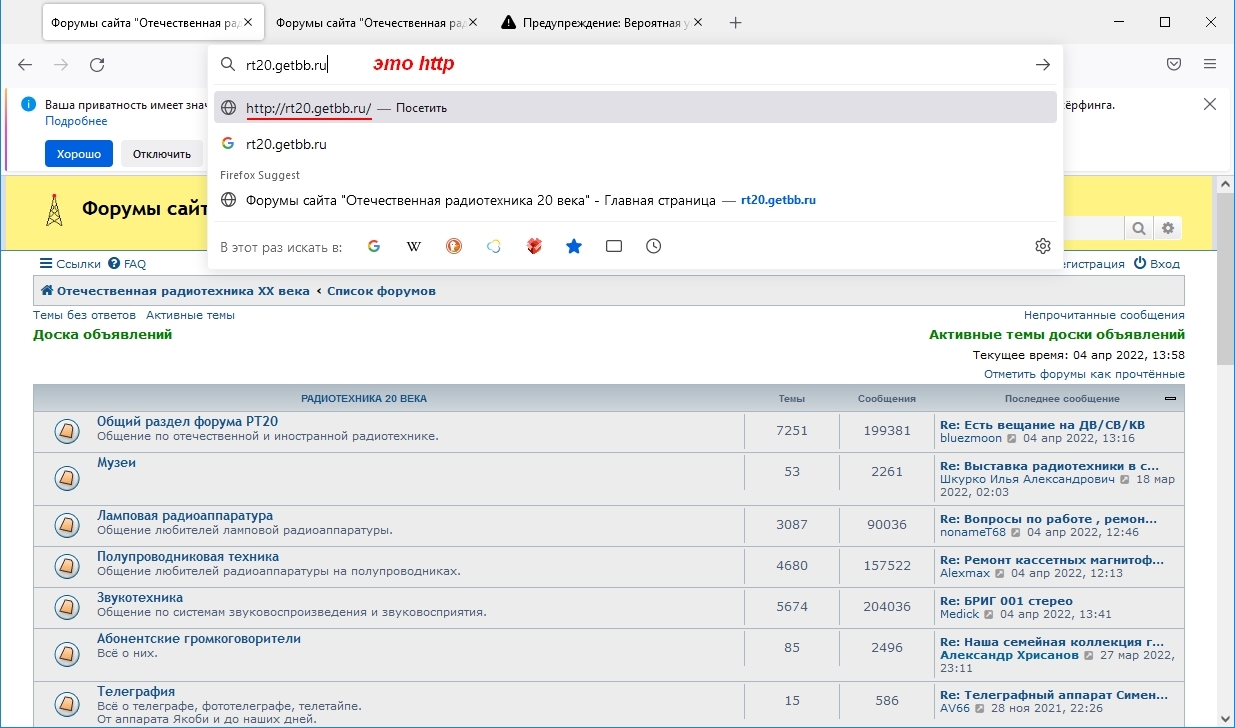1235x728 pixels.
Task: Open the Звукотехника forum
Action: 140,598
